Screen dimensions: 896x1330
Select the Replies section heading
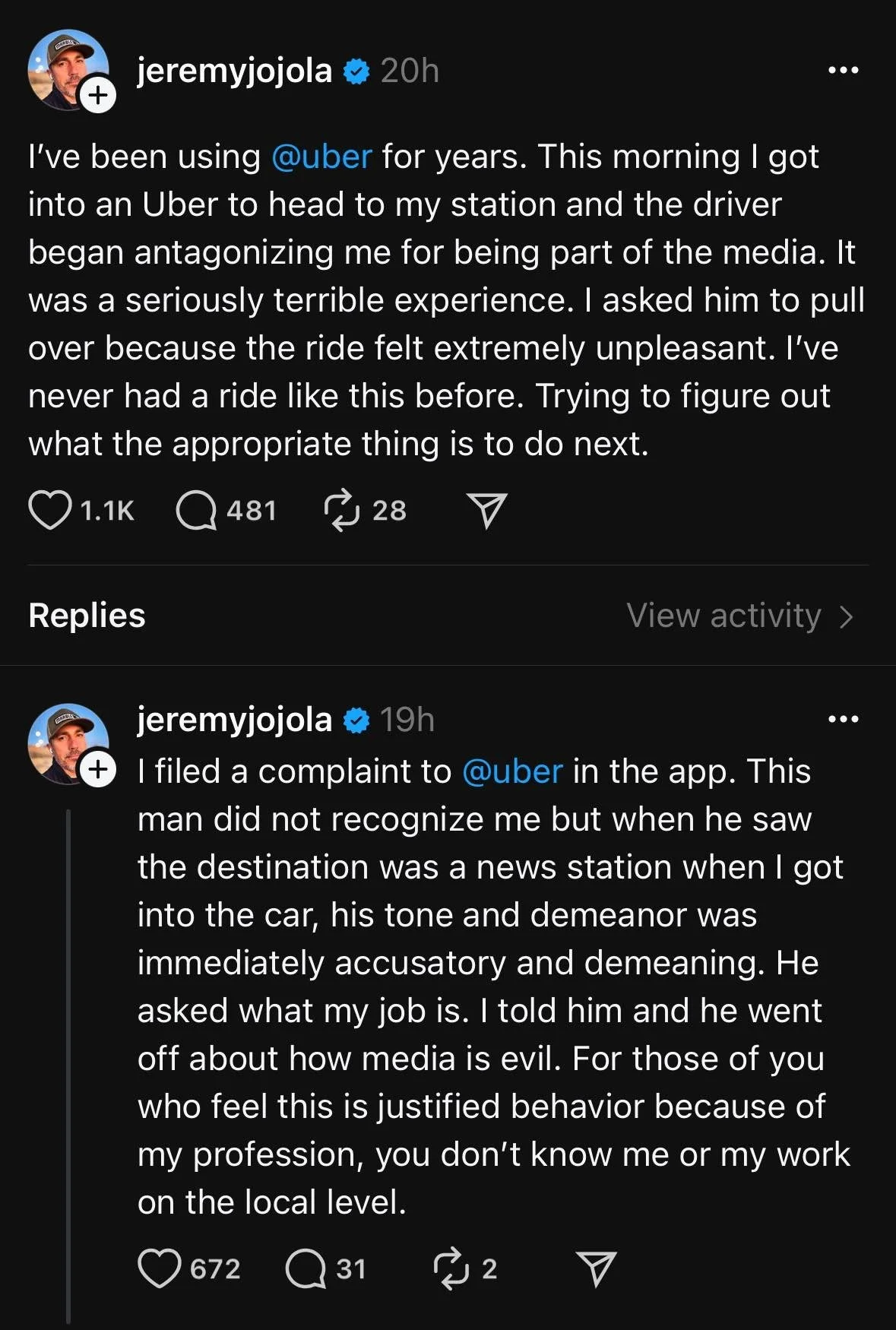[x=87, y=616]
